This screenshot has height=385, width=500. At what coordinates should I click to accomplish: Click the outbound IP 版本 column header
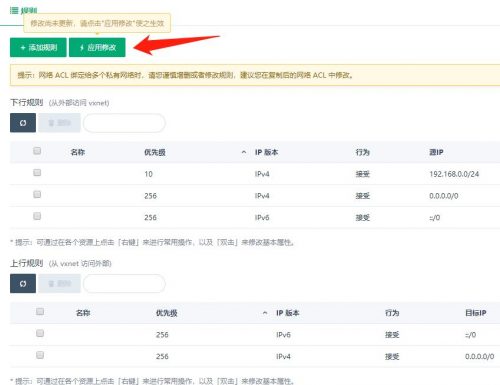(288, 313)
